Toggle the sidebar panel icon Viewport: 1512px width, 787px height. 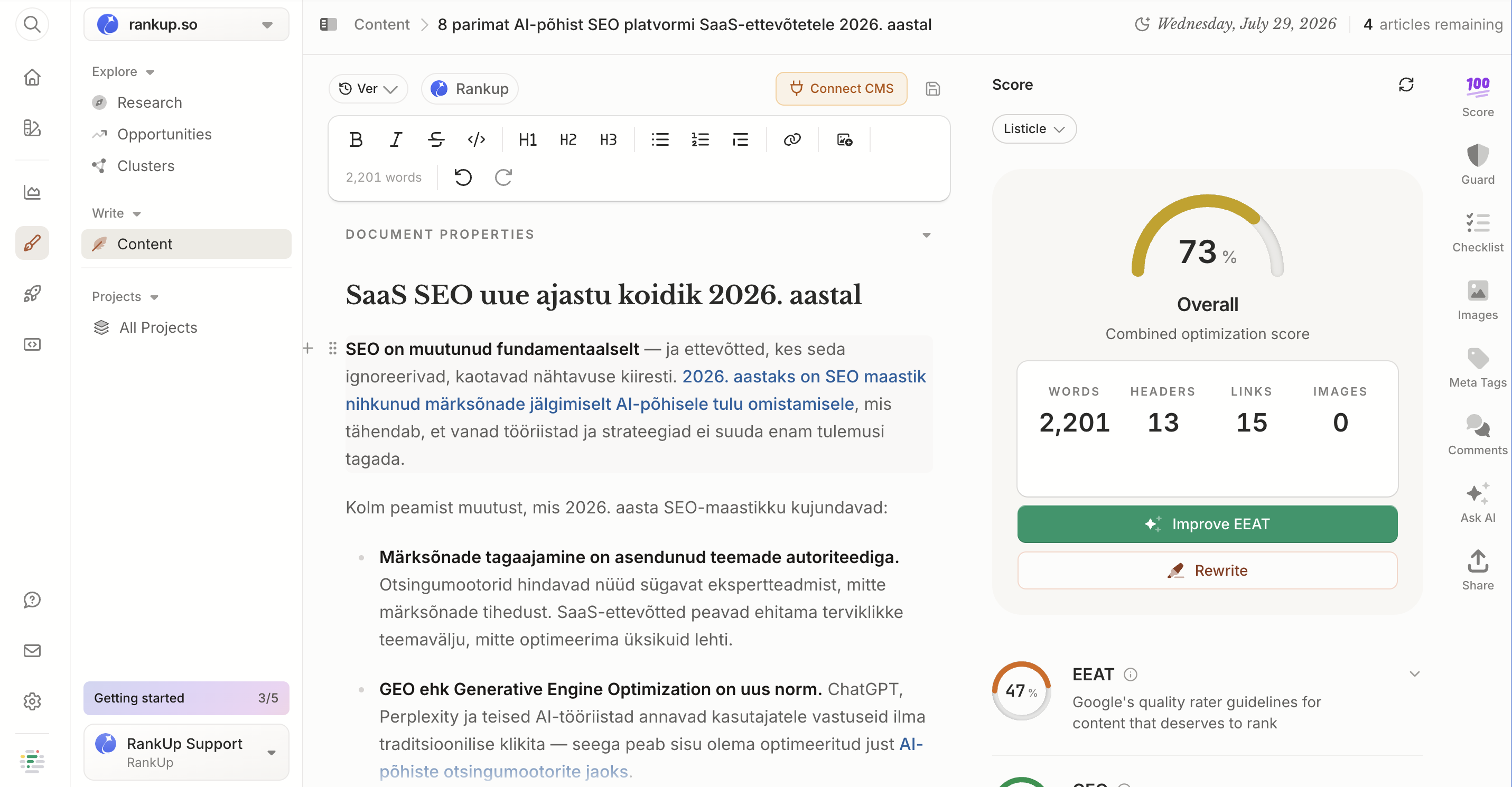point(328,25)
